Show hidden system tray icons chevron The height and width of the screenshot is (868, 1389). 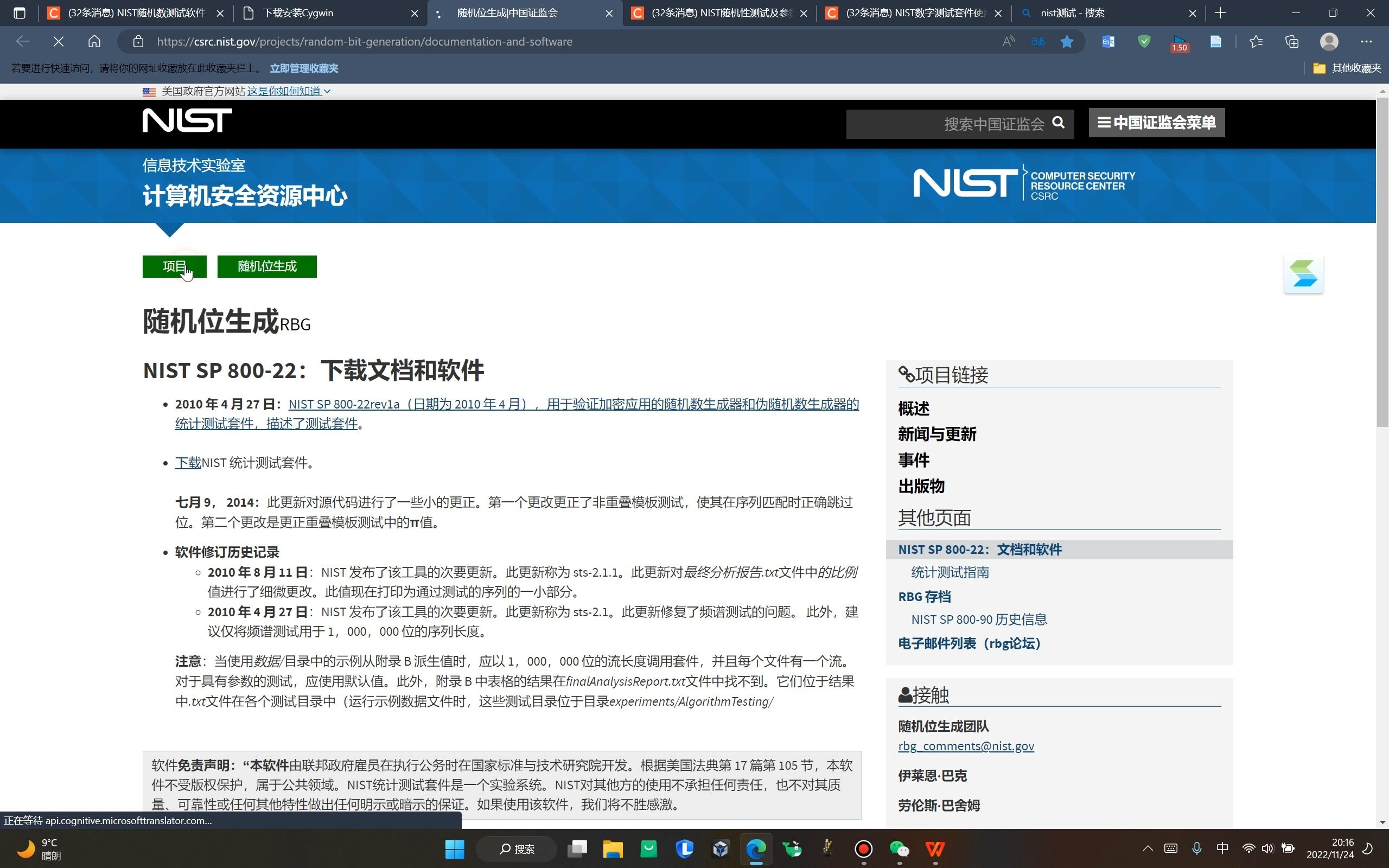pyautogui.click(x=1148, y=848)
